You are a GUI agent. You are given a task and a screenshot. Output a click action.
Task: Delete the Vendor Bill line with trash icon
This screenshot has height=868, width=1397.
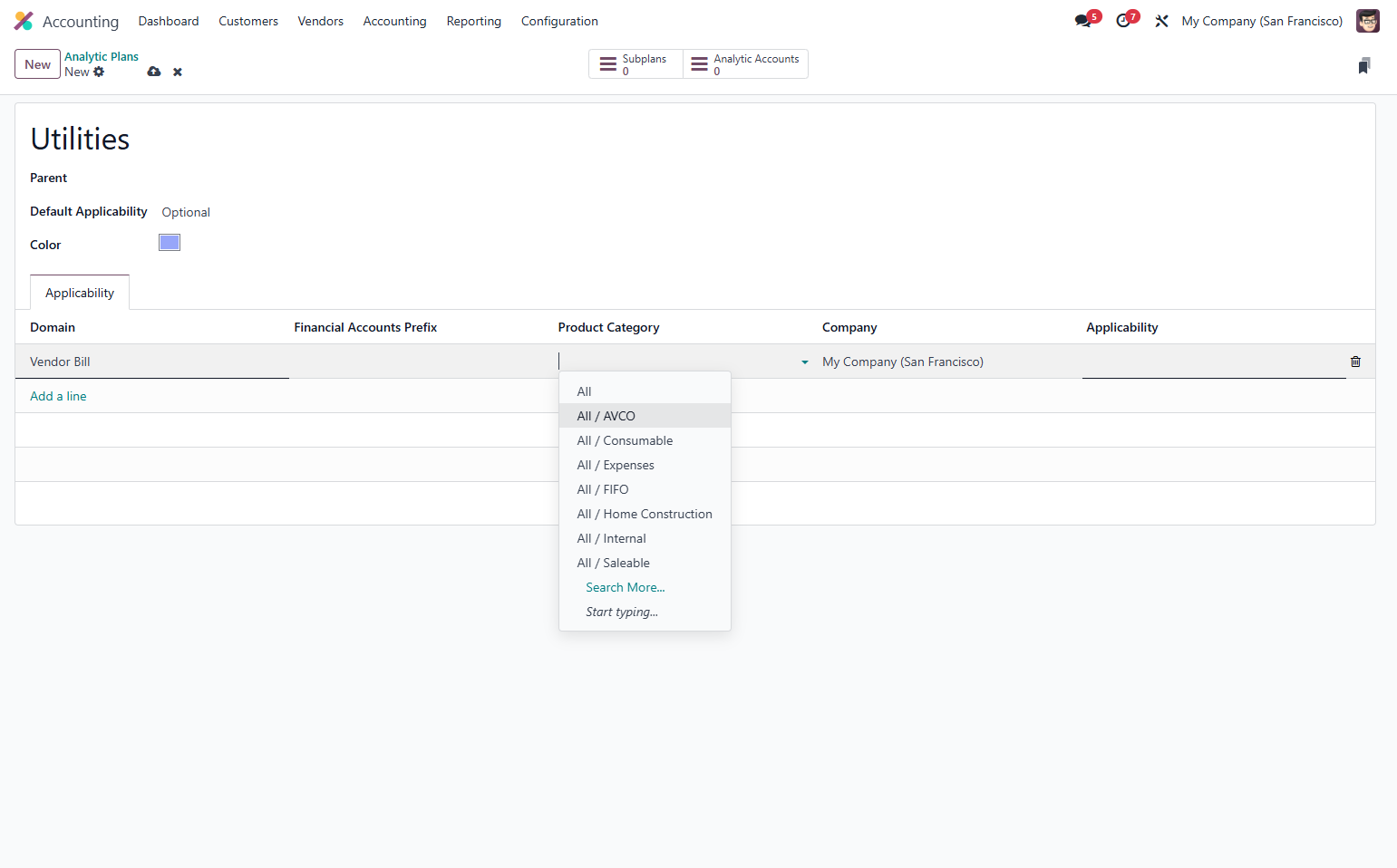coord(1355,362)
